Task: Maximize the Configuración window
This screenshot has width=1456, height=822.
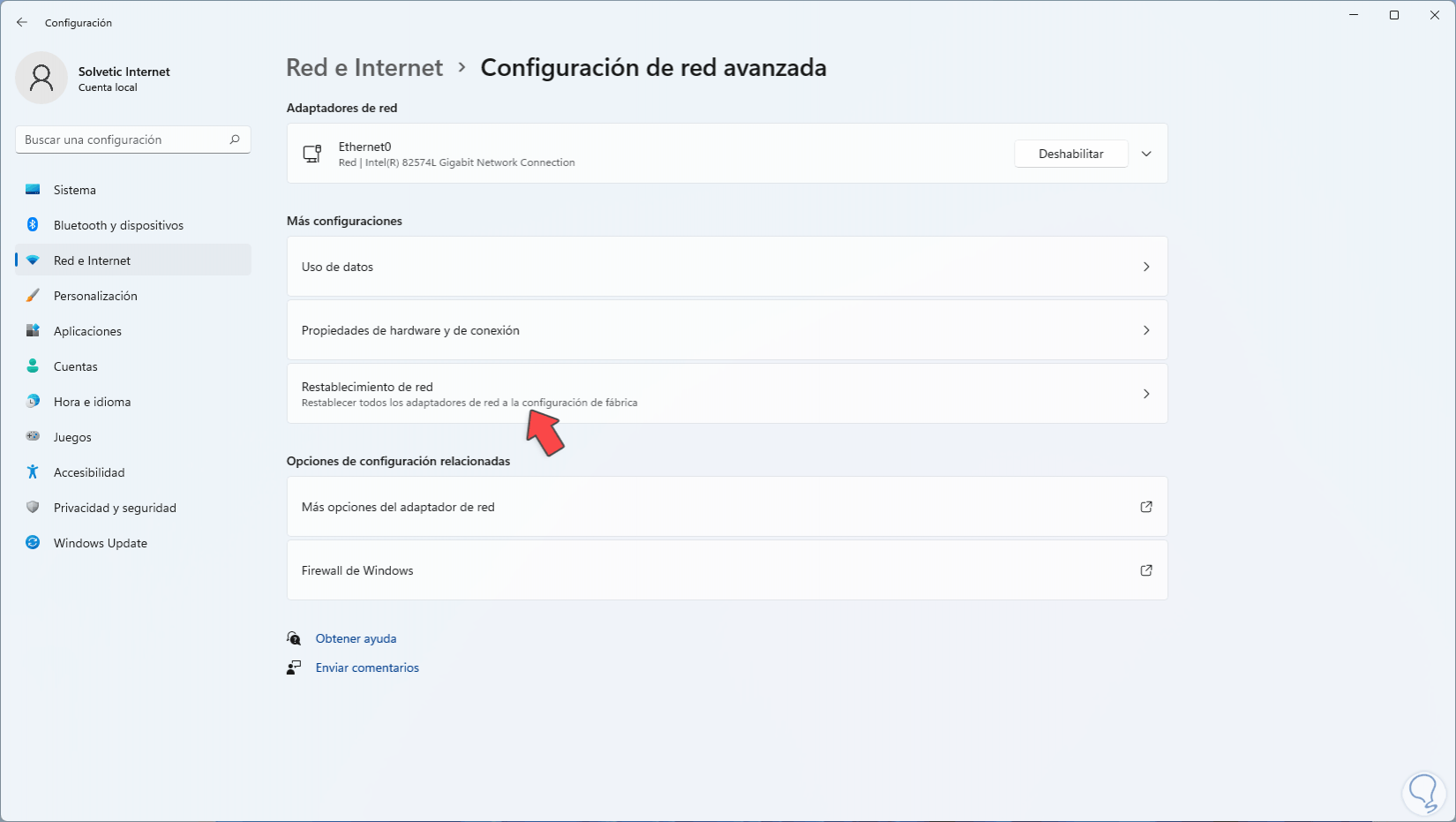Action: click(x=1394, y=15)
